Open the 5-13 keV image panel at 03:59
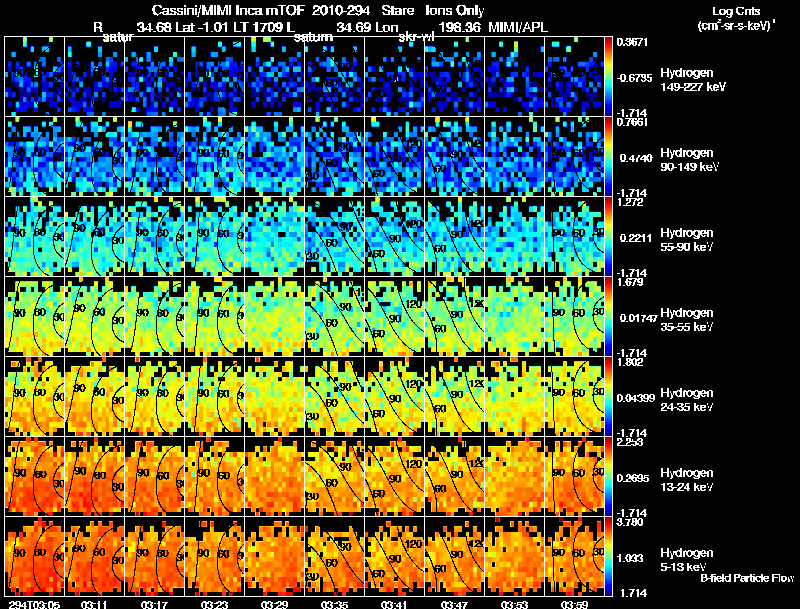 (574, 557)
